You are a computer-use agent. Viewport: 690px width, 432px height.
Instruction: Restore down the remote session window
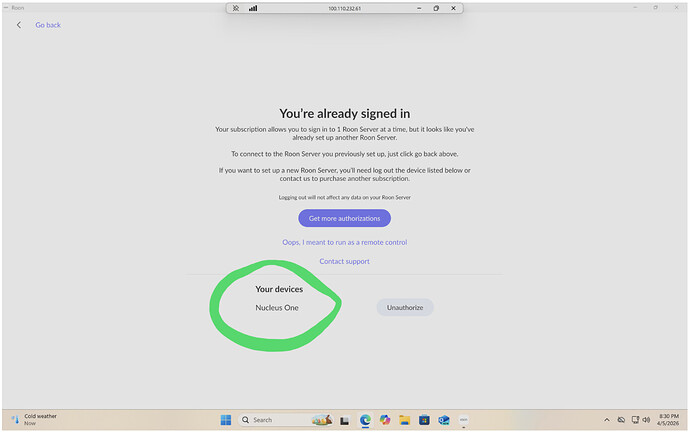coord(436,8)
